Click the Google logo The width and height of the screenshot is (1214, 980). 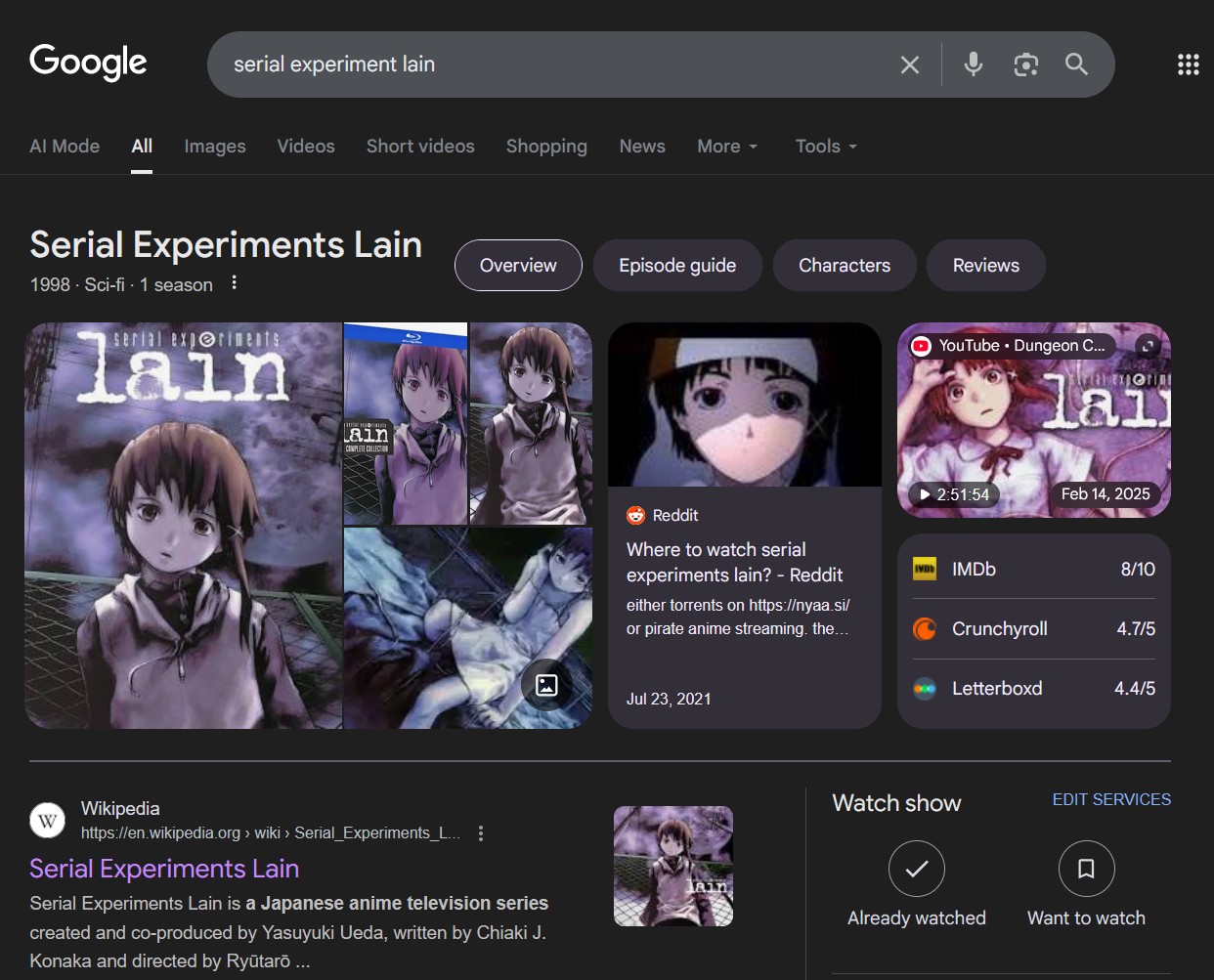88,63
